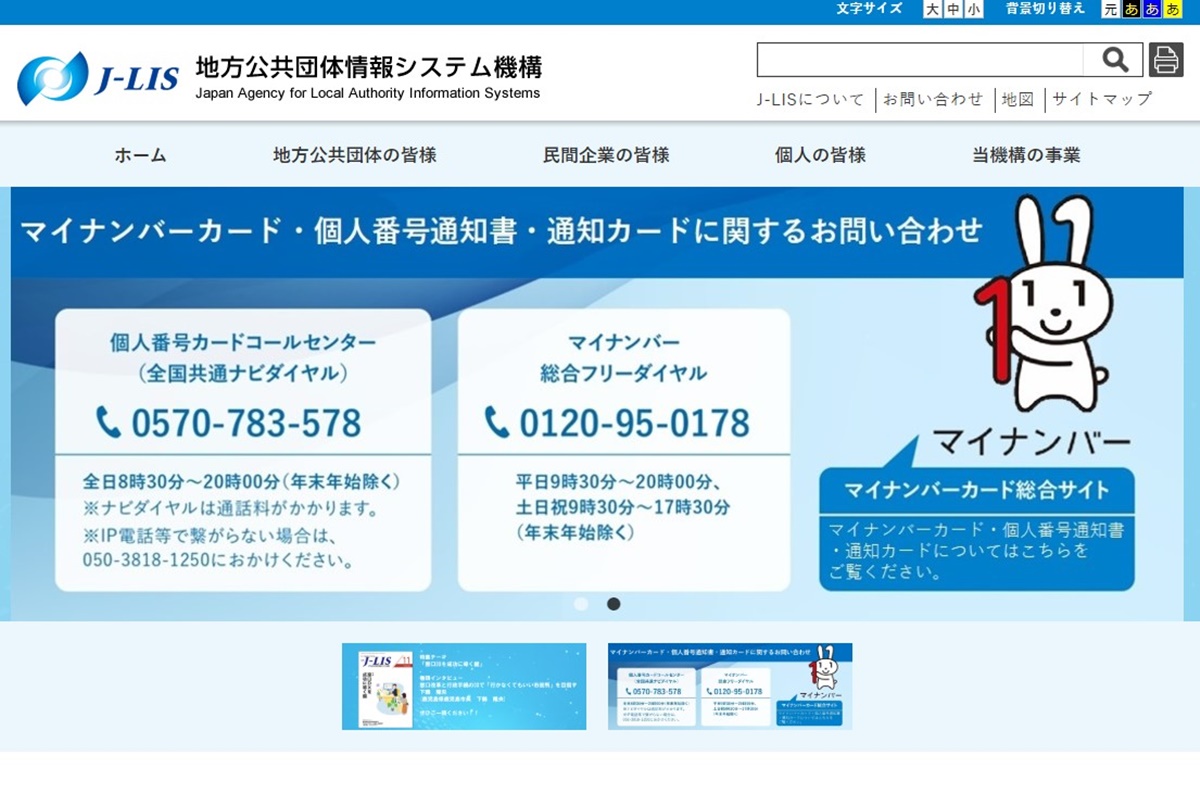Image resolution: width=1200 pixels, height=805 pixels.
Task: Open the 民間企業の皆様 menu
Action: click(x=606, y=155)
